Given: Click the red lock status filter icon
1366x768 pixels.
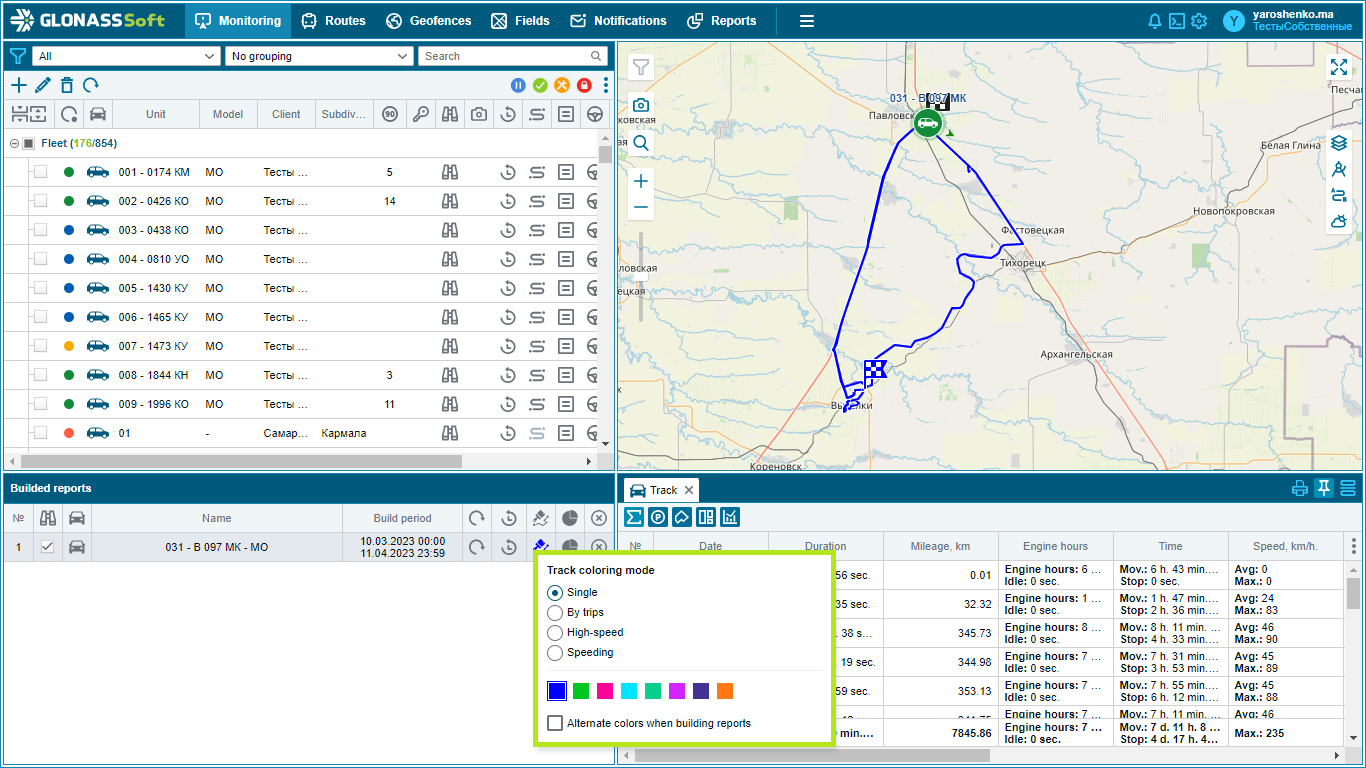Looking at the screenshot, I should (x=584, y=86).
